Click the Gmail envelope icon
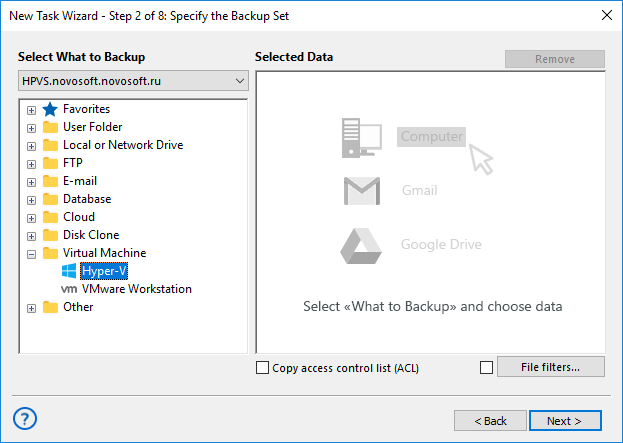This screenshot has height=443, width=623. click(x=362, y=191)
